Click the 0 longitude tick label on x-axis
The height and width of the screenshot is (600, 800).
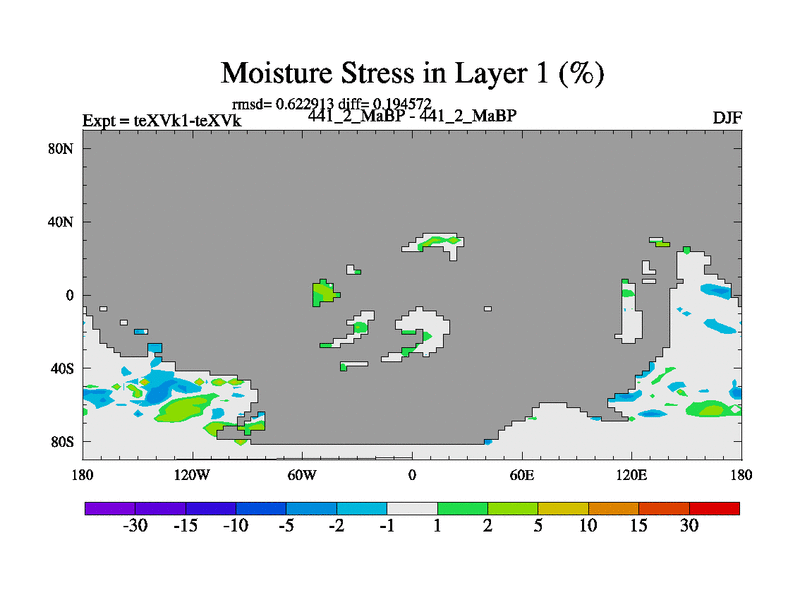(x=412, y=473)
